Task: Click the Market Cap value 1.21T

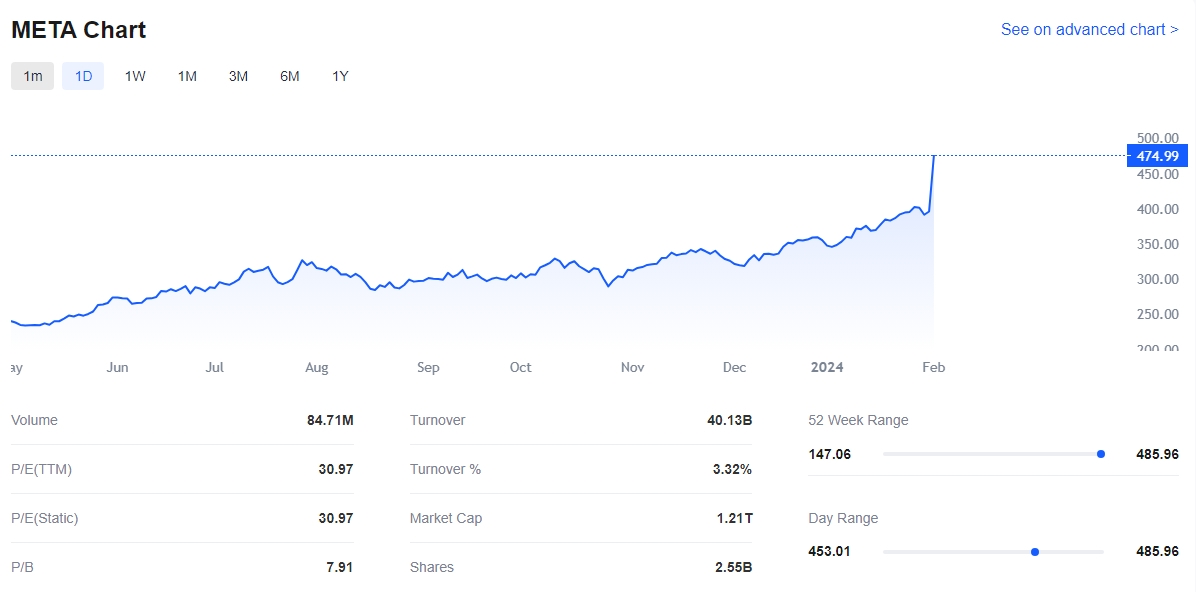Action: 732,518
